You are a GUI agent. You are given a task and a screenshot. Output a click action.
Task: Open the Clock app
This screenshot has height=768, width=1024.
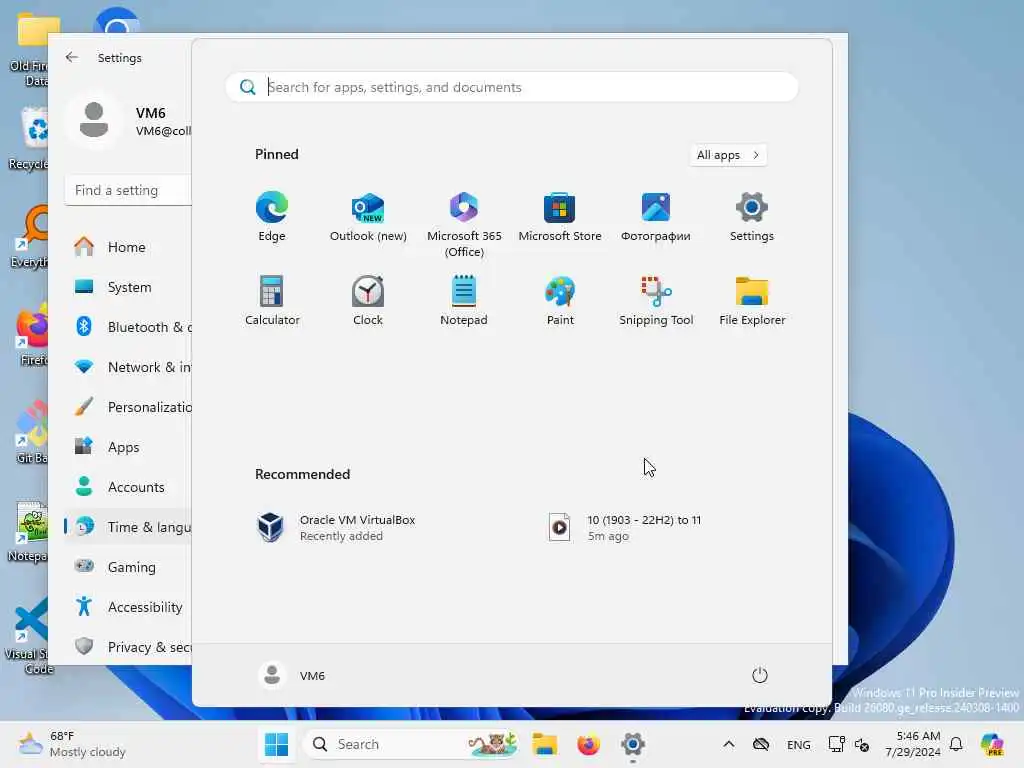coord(368,300)
